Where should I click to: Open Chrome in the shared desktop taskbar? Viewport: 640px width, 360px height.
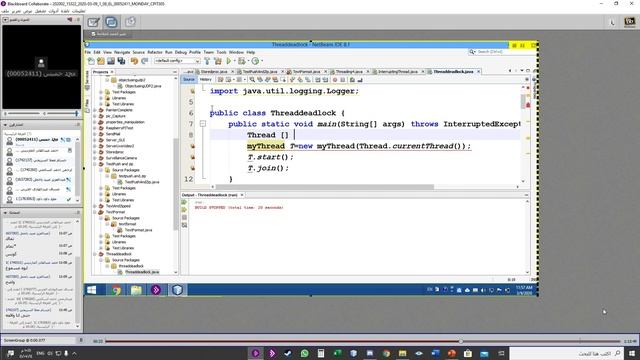[116, 290]
